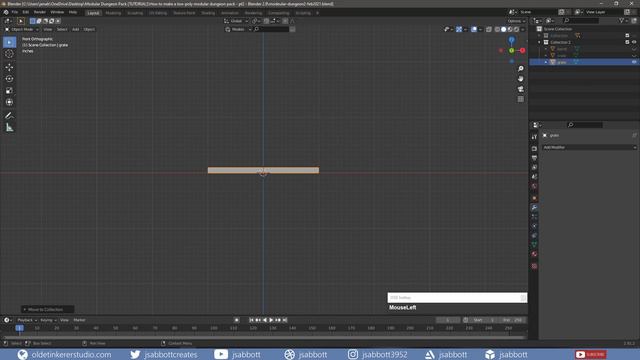This screenshot has width=640, height=360.
Task: Open the Object properties tab
Action: click(x=534, y=198)
